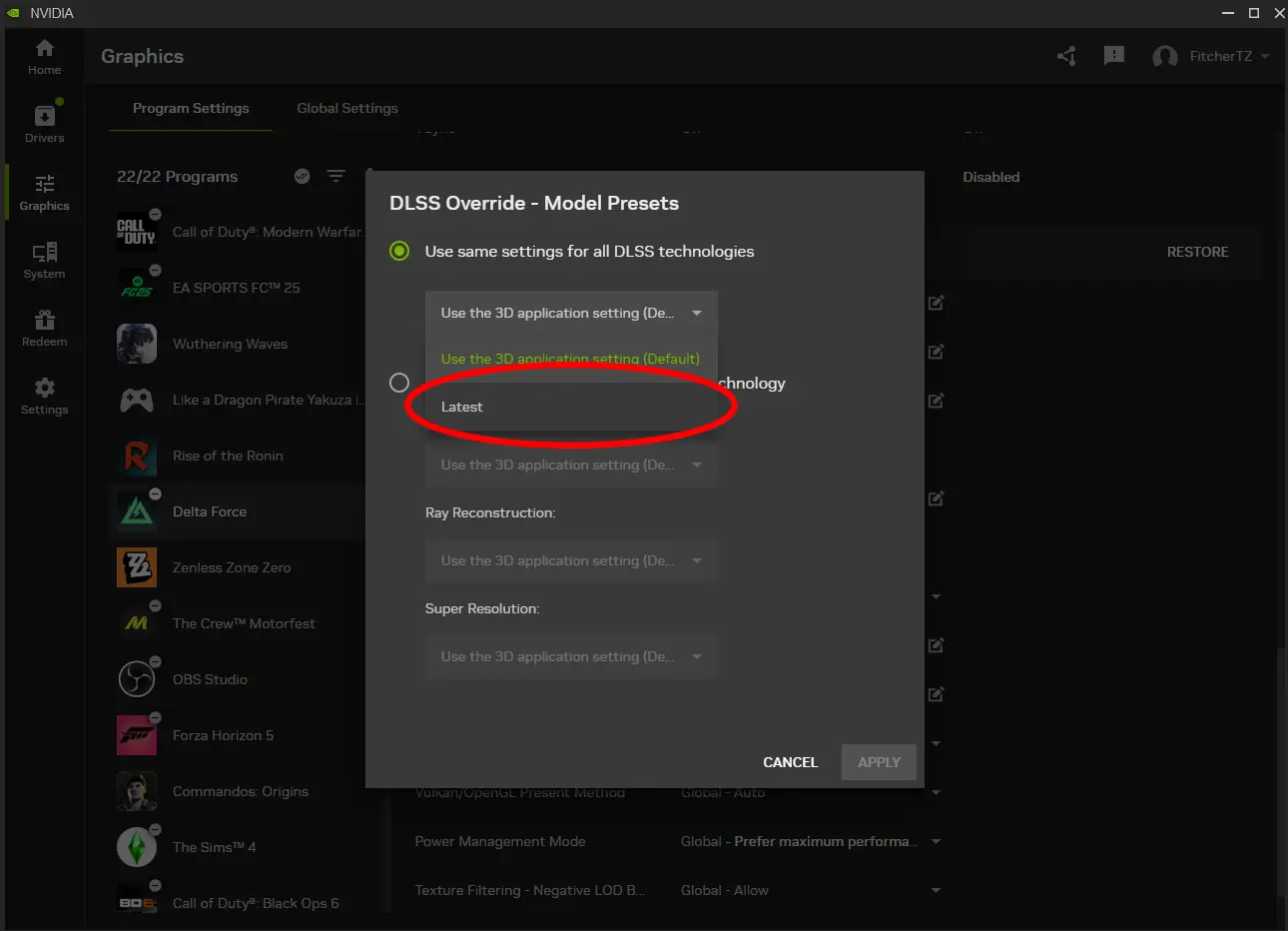Open the feedback notification icon
1288x931 pixels.
[1114, 56]
